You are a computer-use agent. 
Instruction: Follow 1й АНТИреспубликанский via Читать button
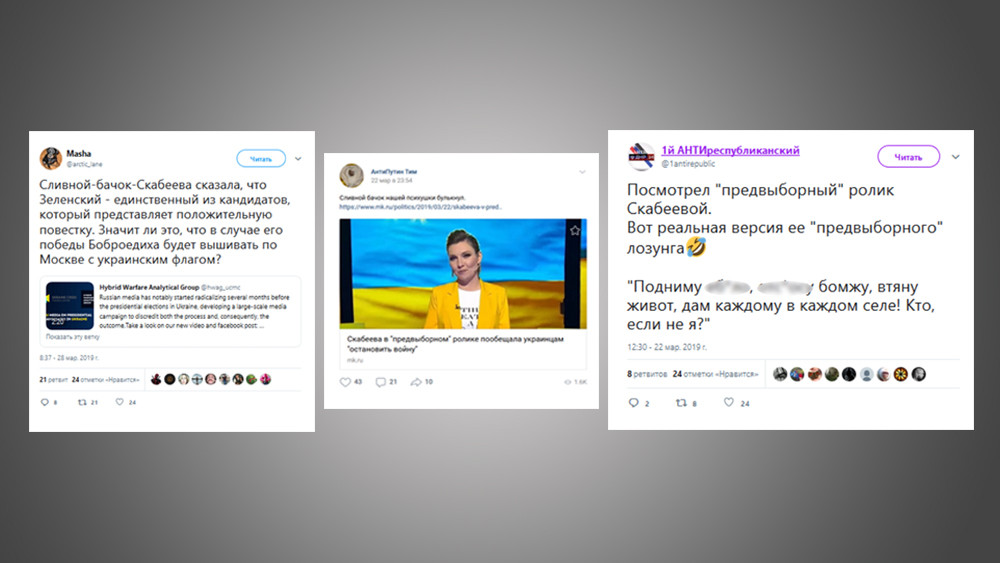908,156
